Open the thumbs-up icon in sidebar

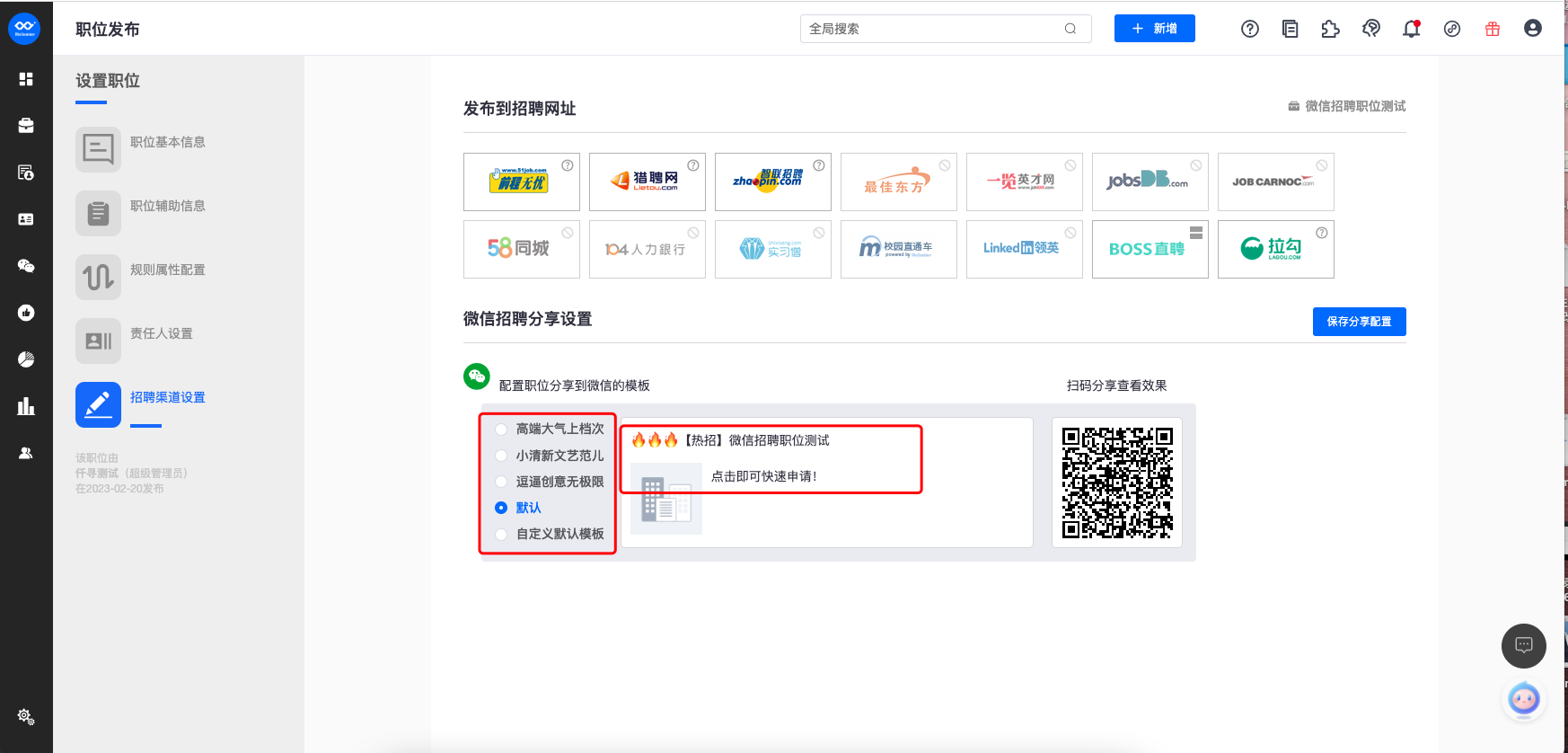(x=26, y=313)
